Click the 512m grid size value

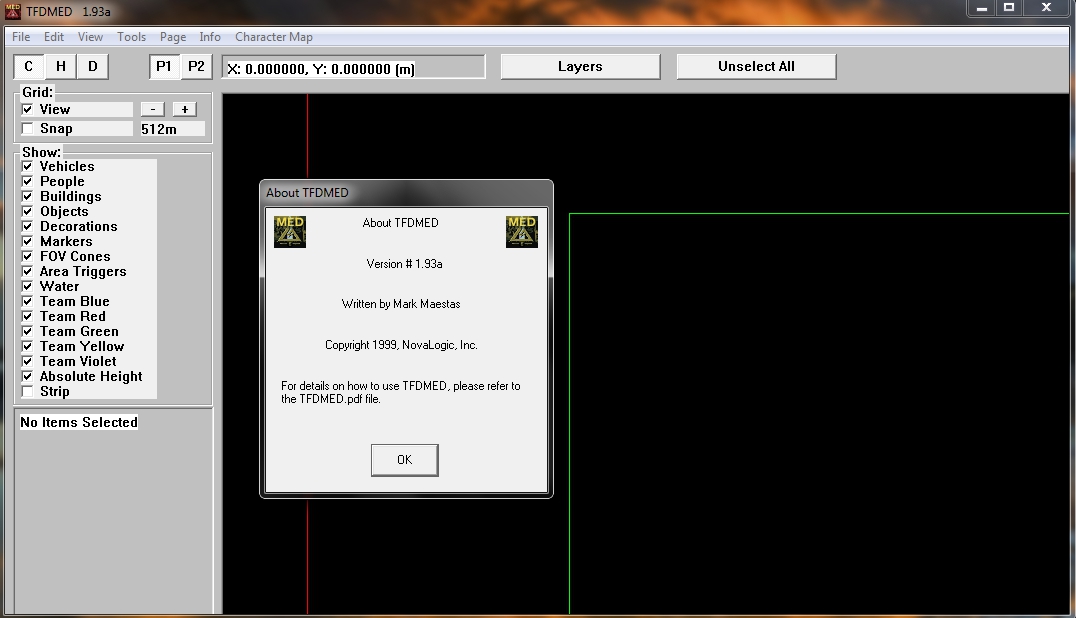tap(172, 129)
